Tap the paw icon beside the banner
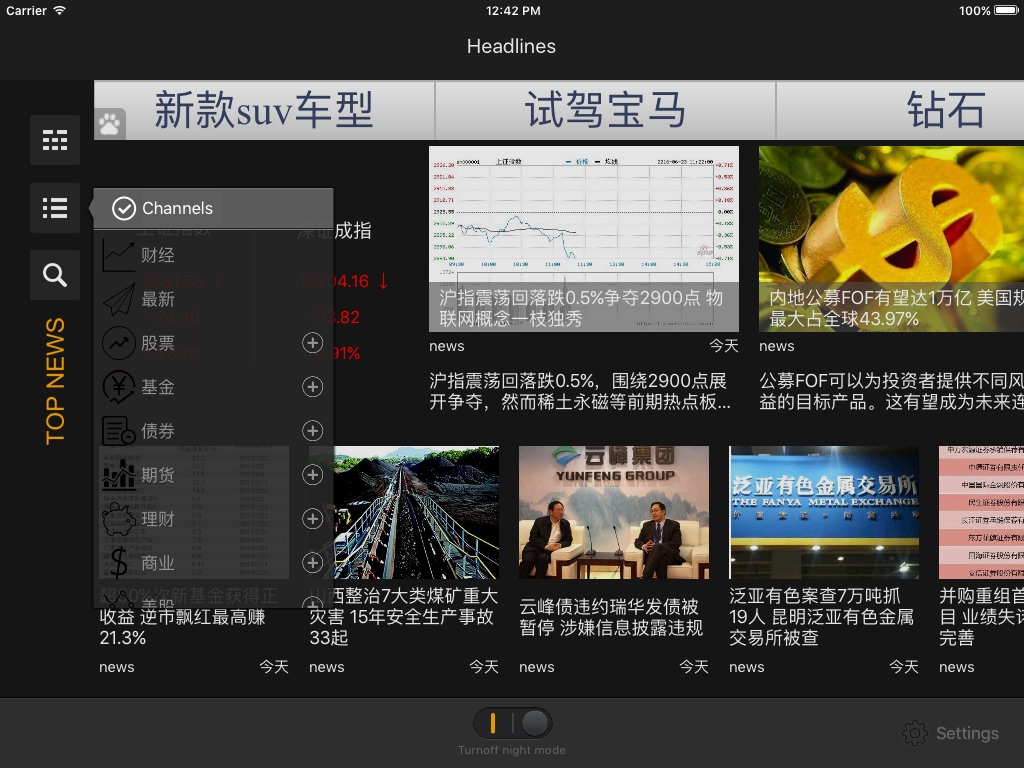 109,124
